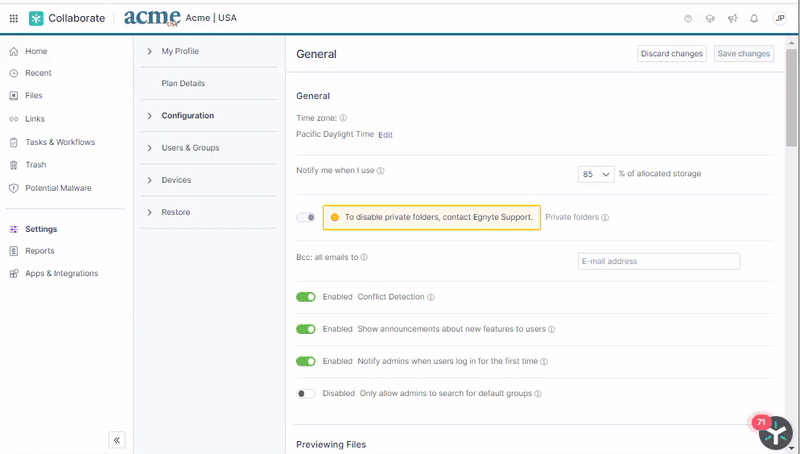Image resolution: width=800 pixels, height=454 pixels.
Task: Expand the My Profile section chevron
Action: pyautogui.click(x=149, y=51)
